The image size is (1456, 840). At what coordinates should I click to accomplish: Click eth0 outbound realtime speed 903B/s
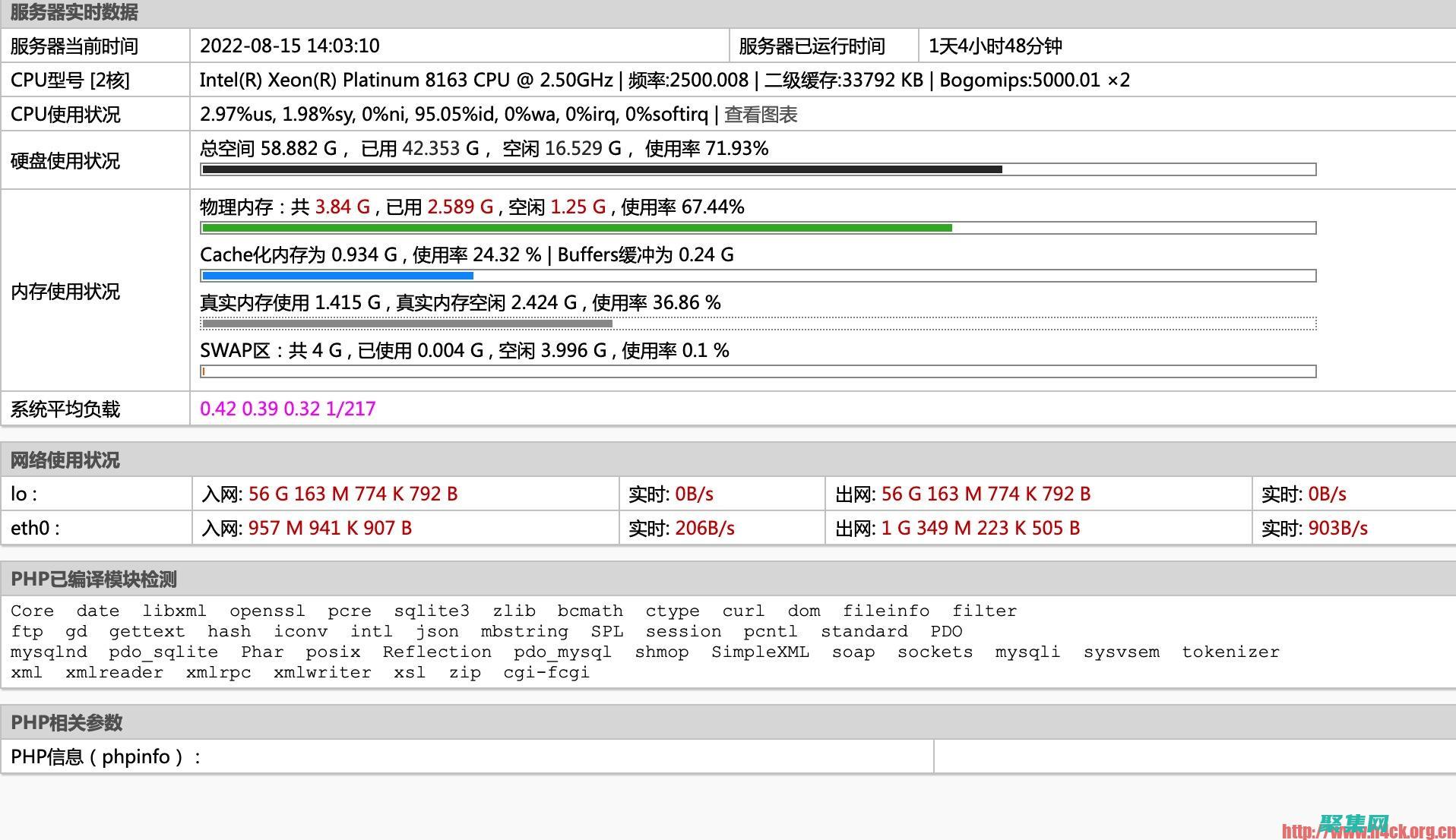pos(1337,528)
